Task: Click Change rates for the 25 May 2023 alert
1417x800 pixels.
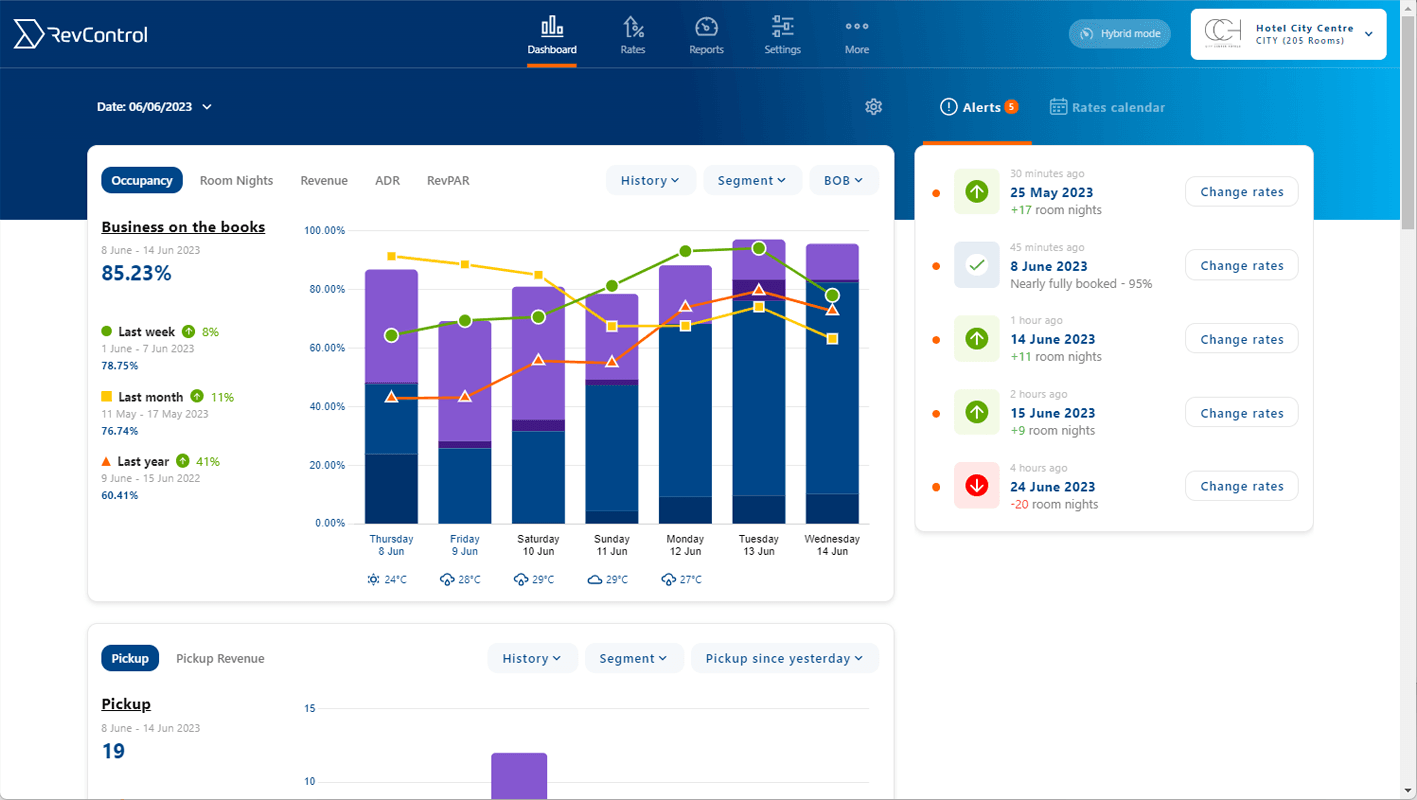Action: coord(1241,191)
